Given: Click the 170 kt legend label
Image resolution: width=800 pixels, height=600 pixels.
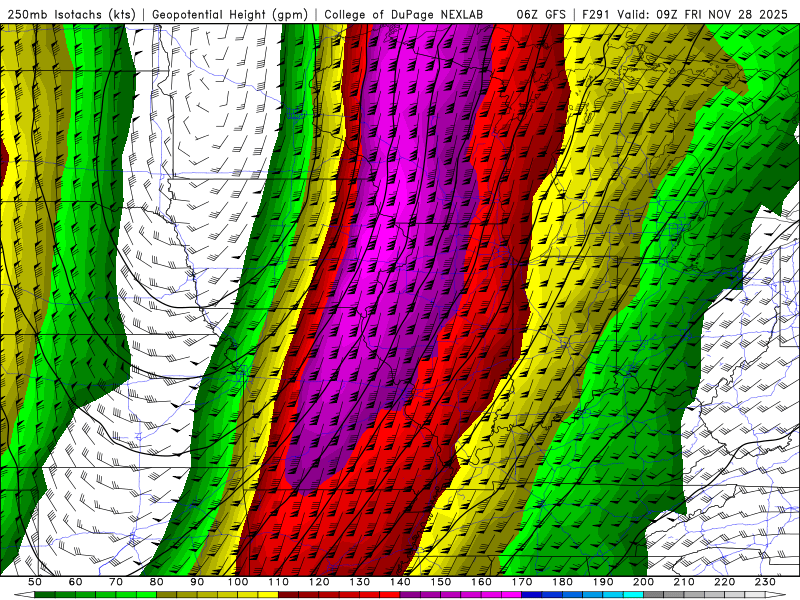Looking at the screenshot, I should click(x=522, y=582).
